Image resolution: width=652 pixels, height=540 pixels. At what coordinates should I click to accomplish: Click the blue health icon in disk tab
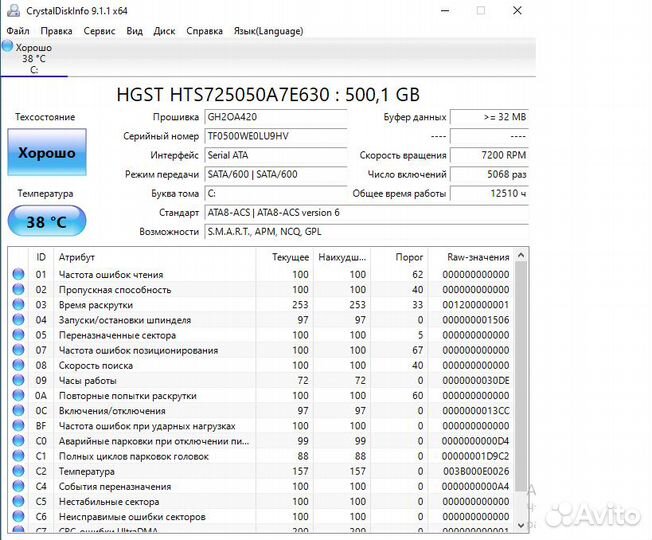click(7, 46)
